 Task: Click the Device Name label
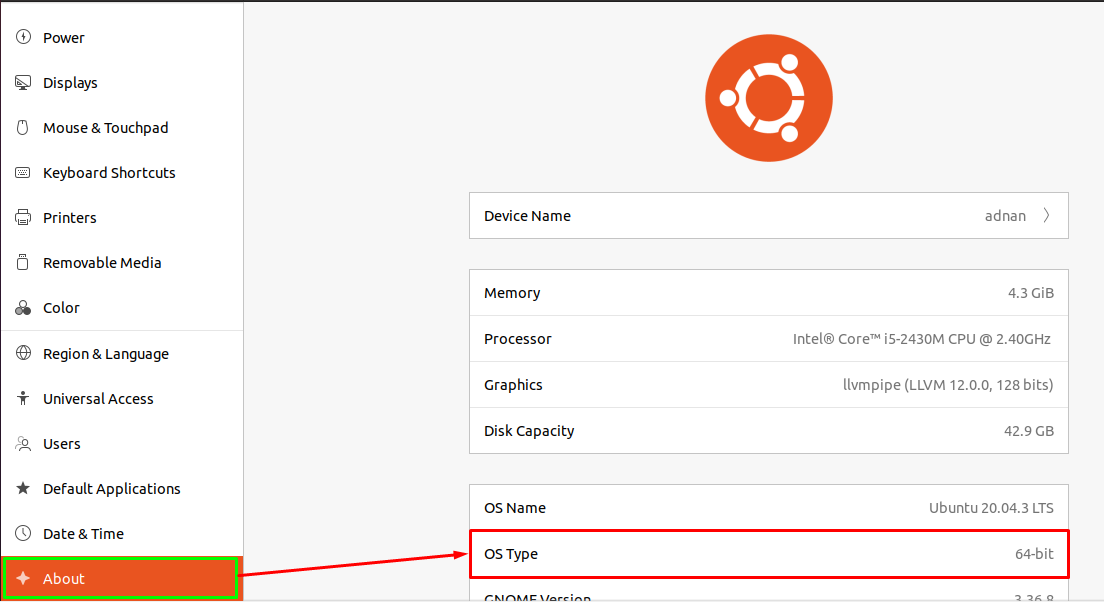(527, 216)
